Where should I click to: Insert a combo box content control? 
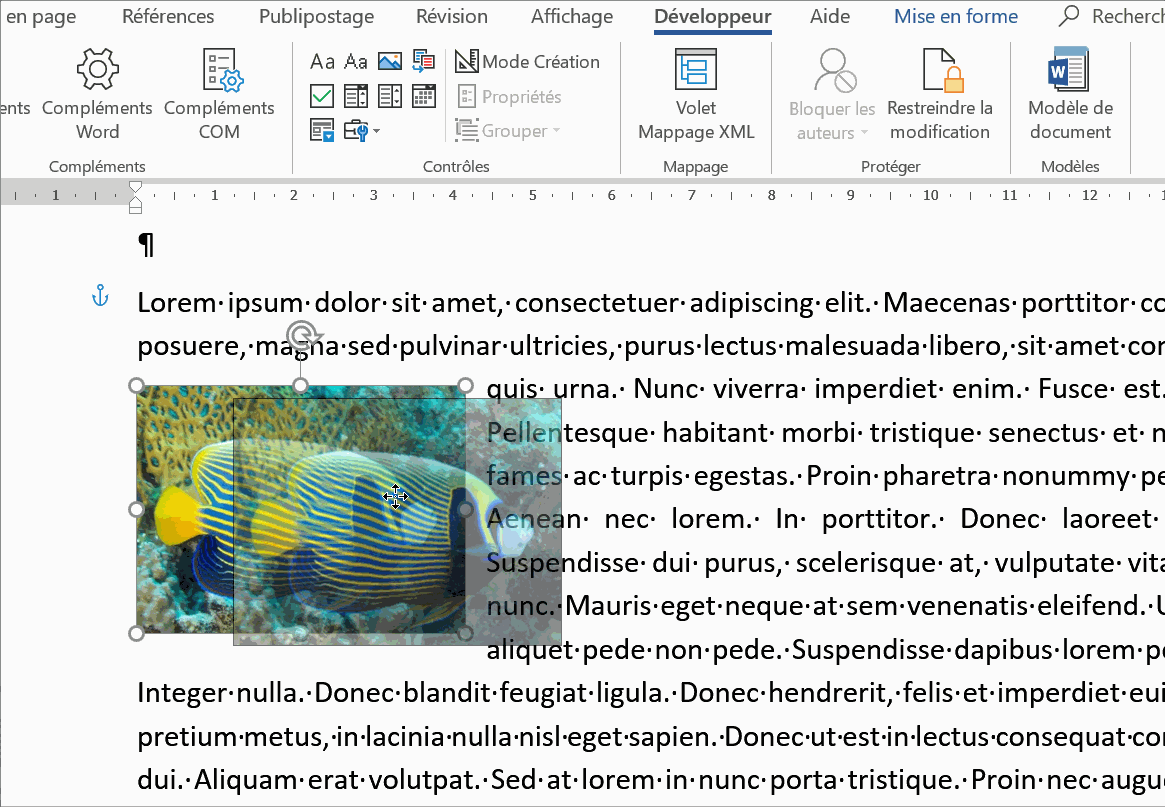(x=356, y=96)
